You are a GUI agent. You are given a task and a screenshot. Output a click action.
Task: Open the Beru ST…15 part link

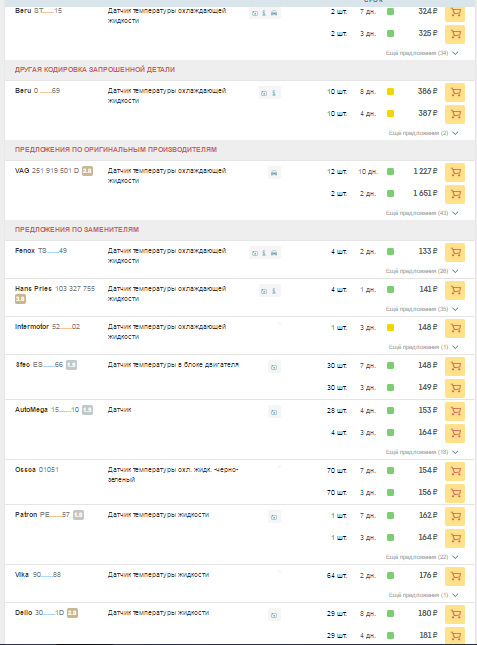point(38,11)
